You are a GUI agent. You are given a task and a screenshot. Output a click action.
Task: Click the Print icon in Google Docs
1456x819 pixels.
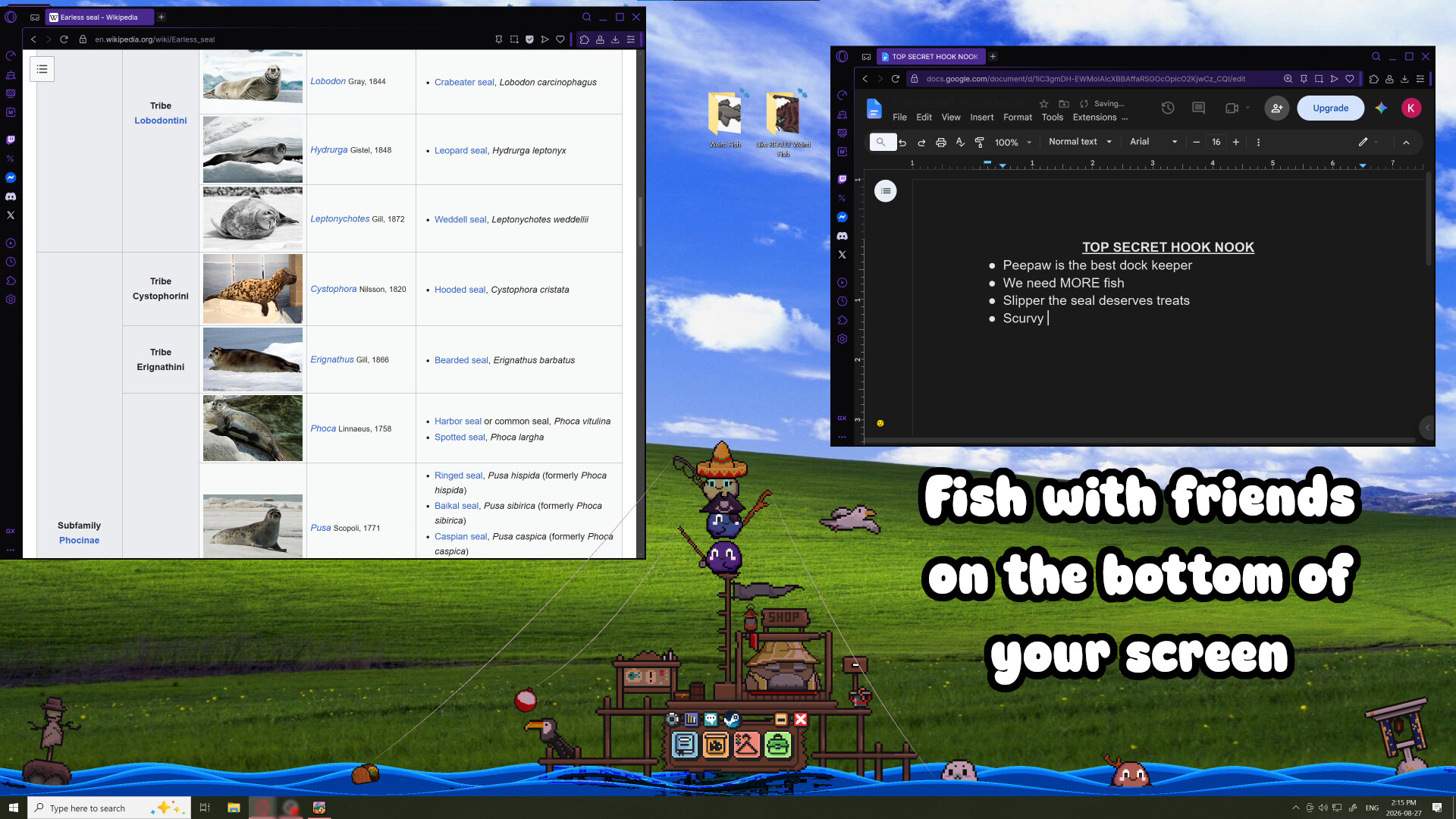click(941, 143)
